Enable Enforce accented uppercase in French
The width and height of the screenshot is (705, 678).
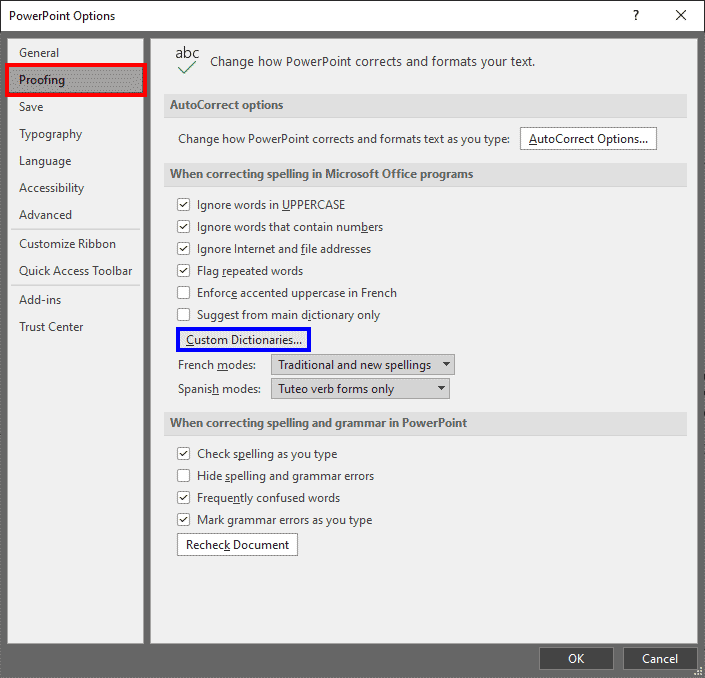pyautogui.click(x=183, y=293)
